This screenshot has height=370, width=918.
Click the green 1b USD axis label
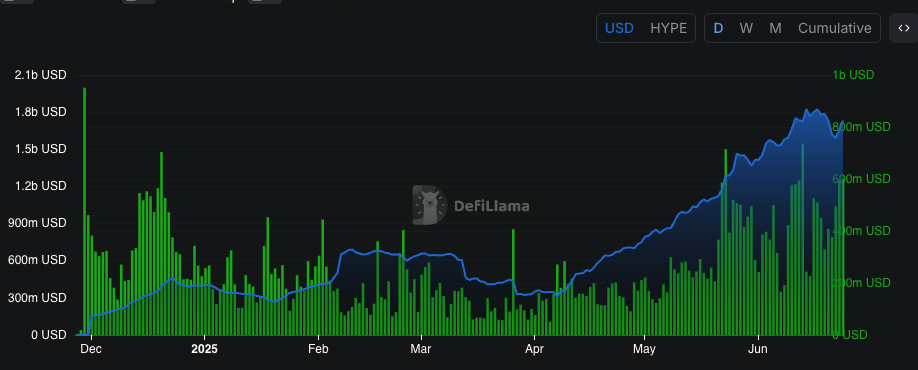853,75
